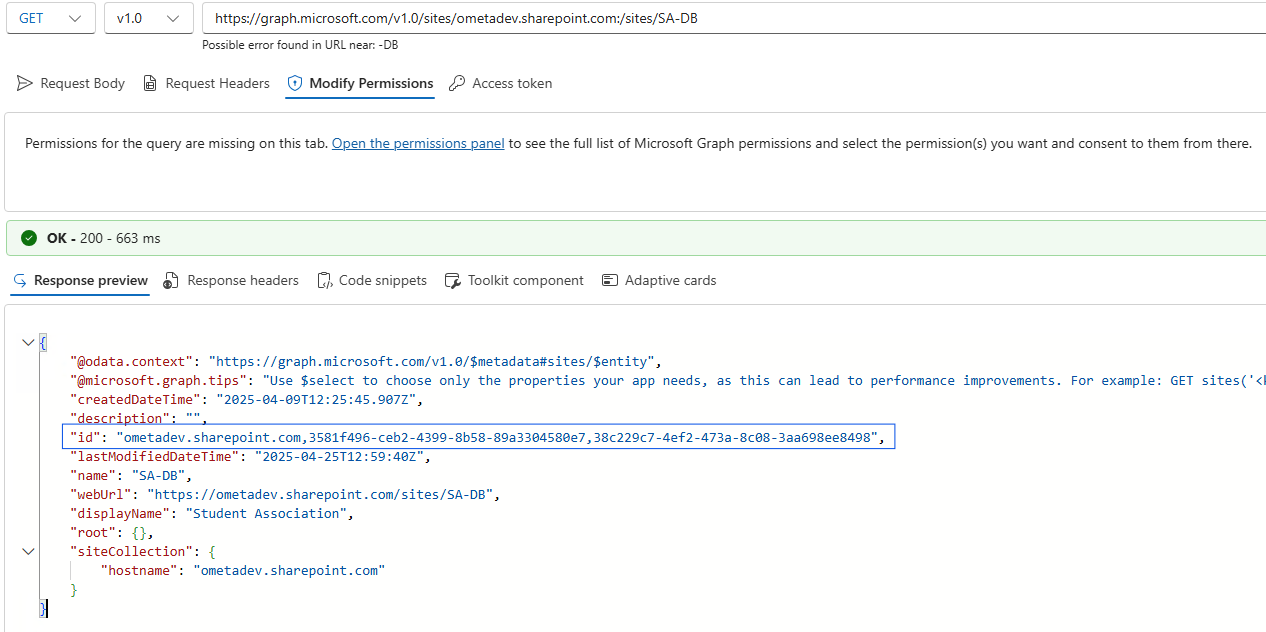This screenshot has width=1266, height=632.
Task: Open the GET method dropdown
Action: (51, 18)
